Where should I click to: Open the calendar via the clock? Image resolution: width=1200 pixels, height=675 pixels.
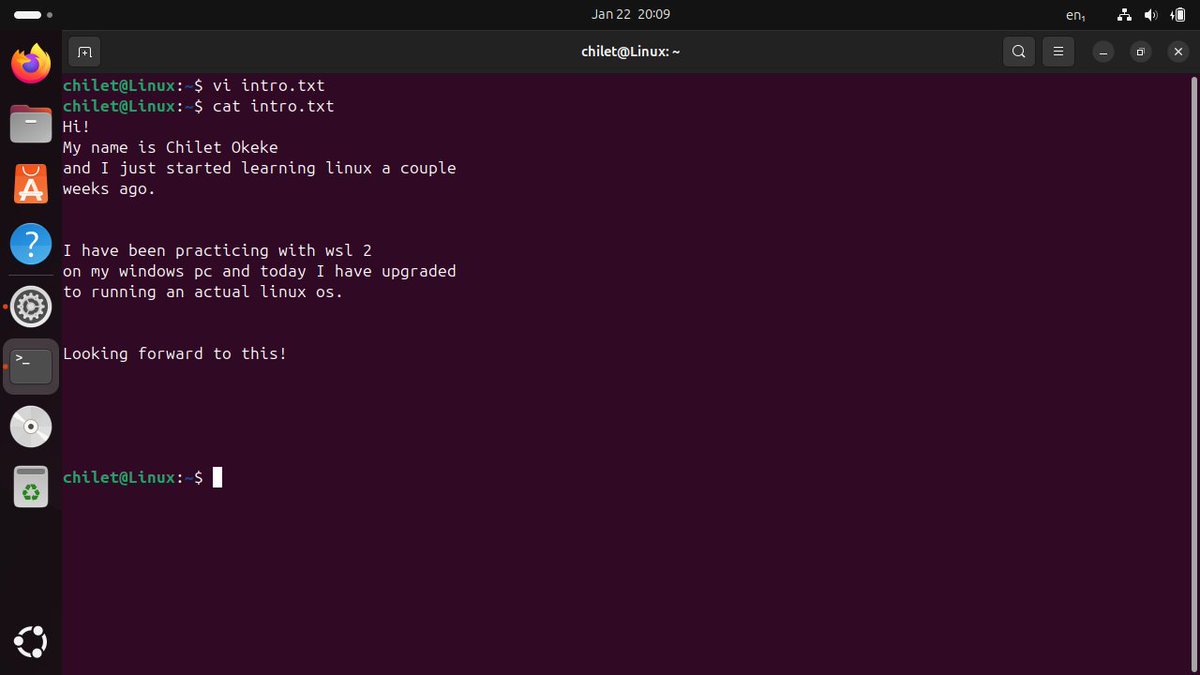click(x=630, y=14)
